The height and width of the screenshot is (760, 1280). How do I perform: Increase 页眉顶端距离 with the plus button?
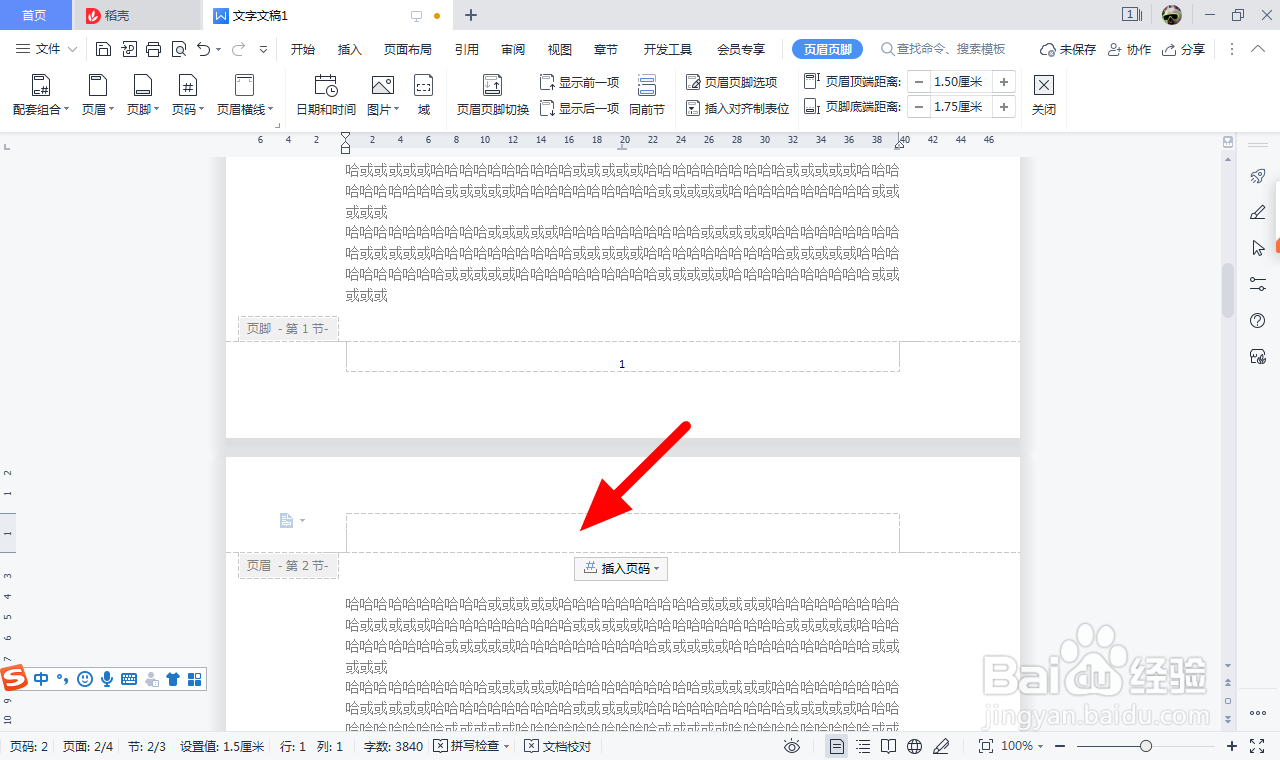1005,82
